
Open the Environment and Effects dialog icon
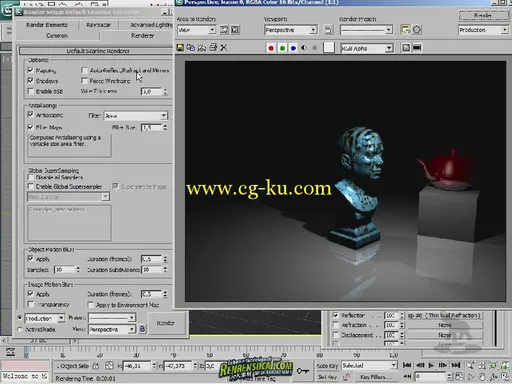click(417, 30)
